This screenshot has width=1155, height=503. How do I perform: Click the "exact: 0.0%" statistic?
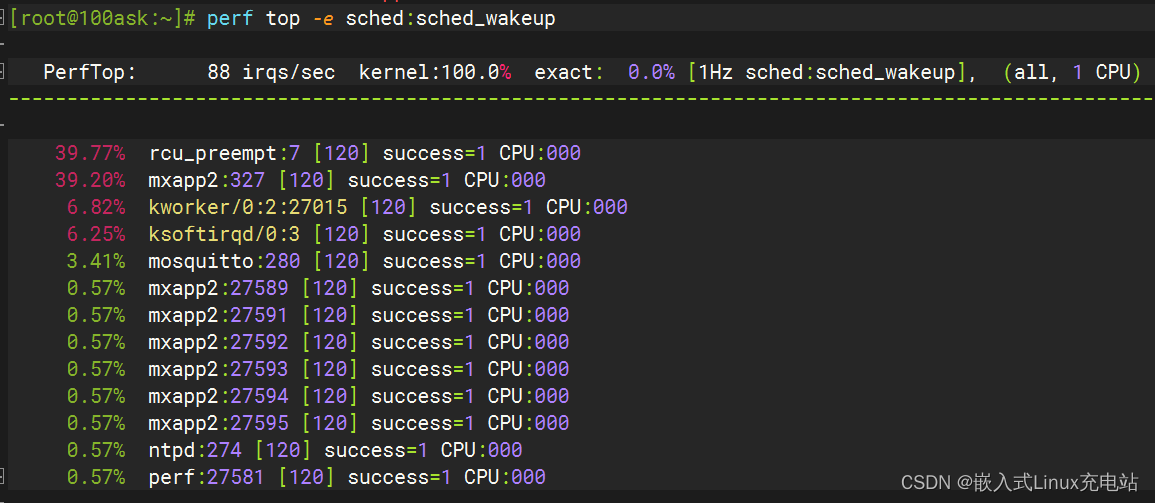coord(604,72)
